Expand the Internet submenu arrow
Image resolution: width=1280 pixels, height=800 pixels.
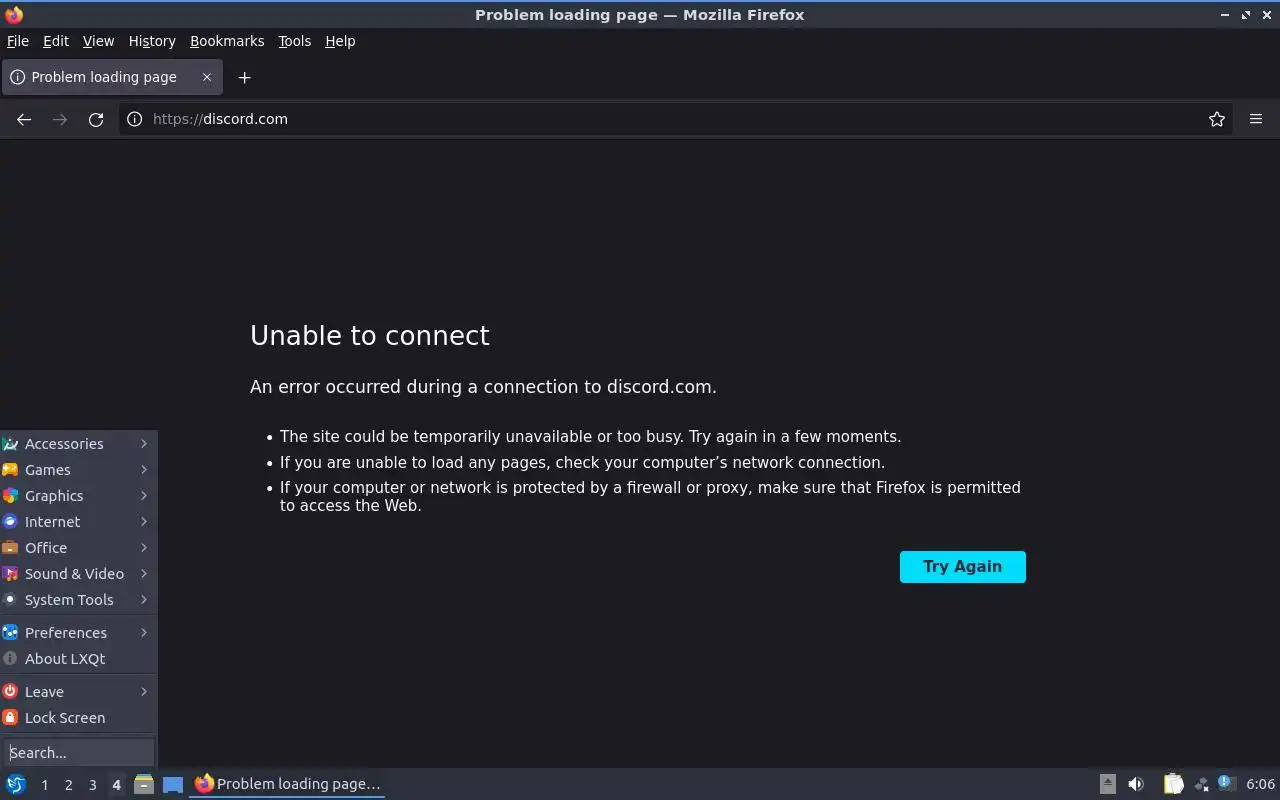(x=144, y=522)
